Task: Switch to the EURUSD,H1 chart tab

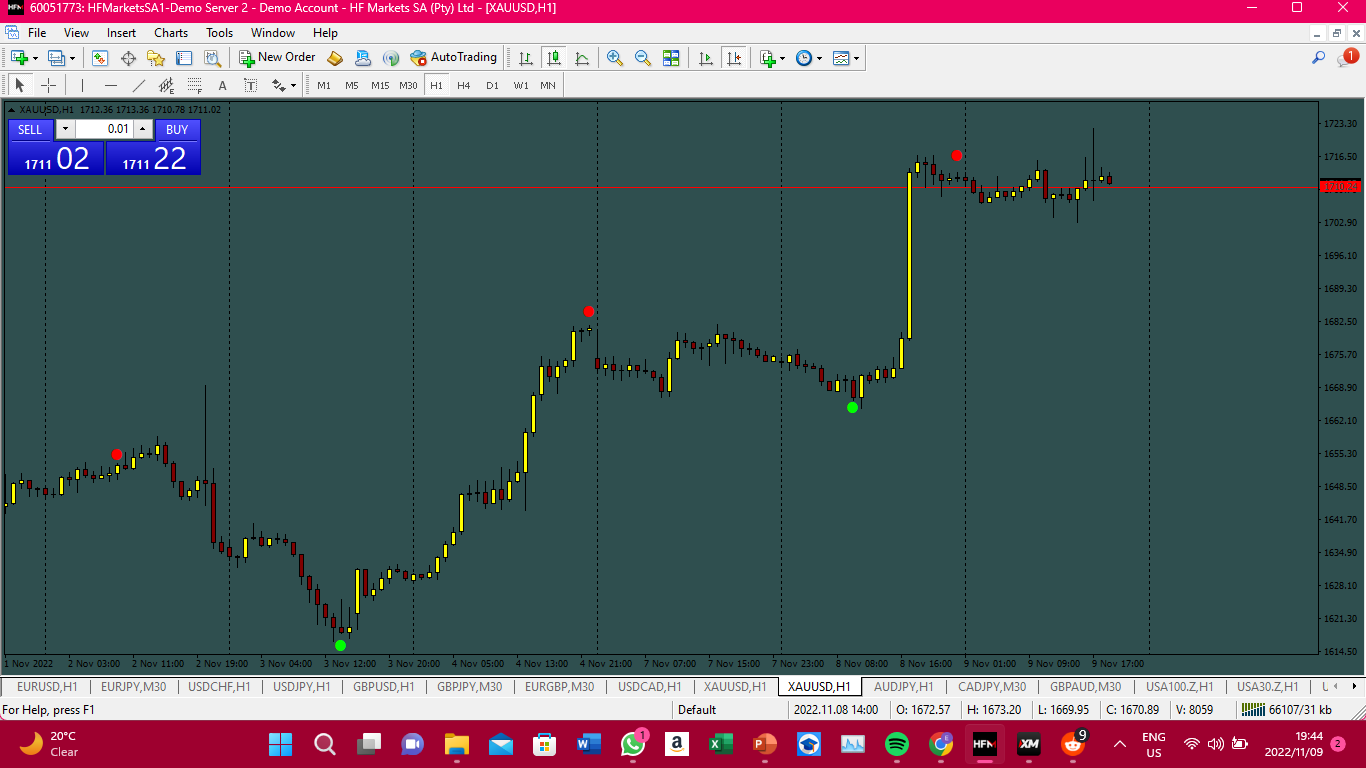Action: [47, 687]
